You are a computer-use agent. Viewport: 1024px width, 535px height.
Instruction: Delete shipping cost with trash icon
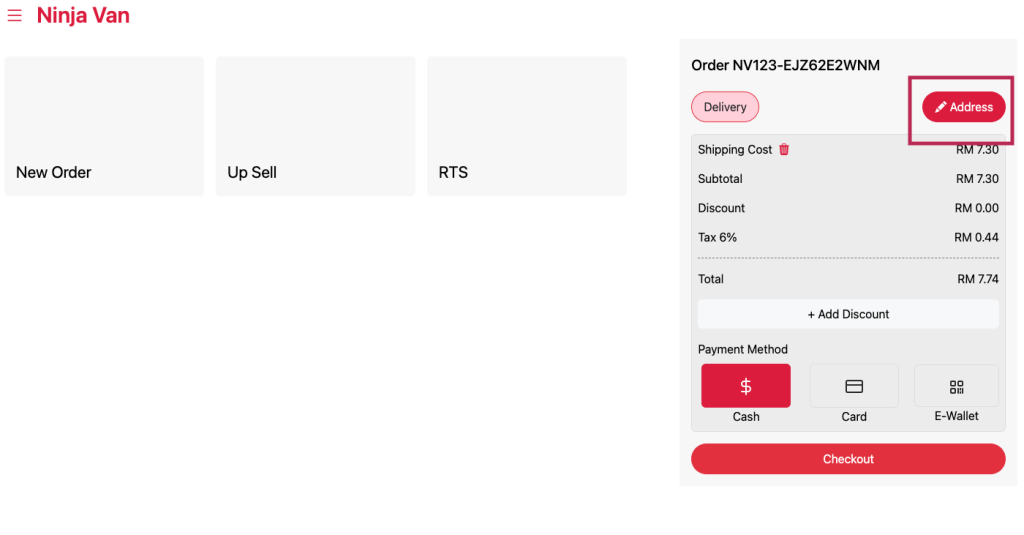coord(784,150)
